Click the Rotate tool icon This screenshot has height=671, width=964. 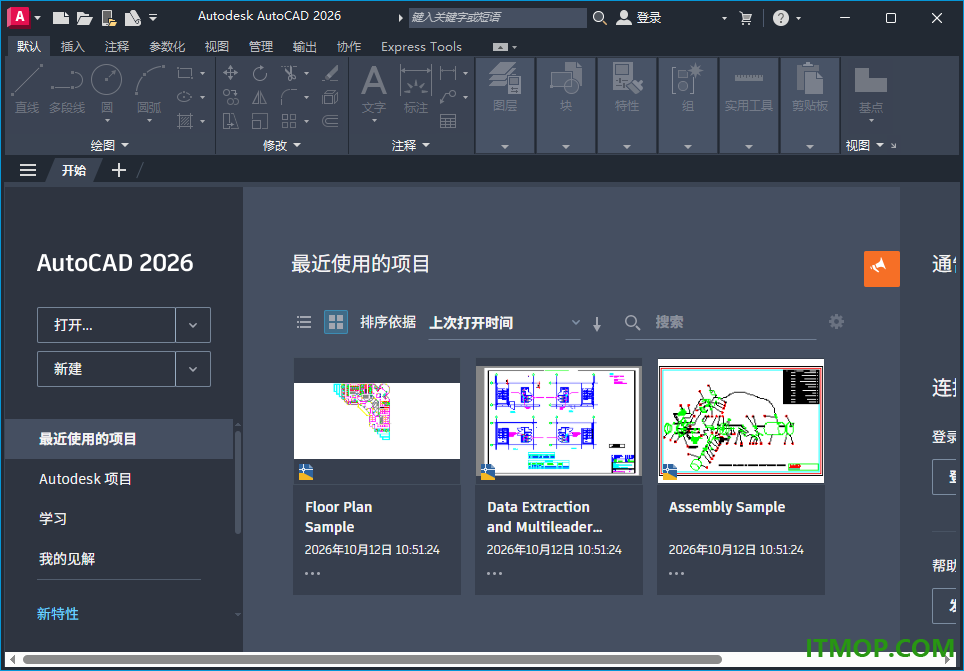tap(260, 73)
